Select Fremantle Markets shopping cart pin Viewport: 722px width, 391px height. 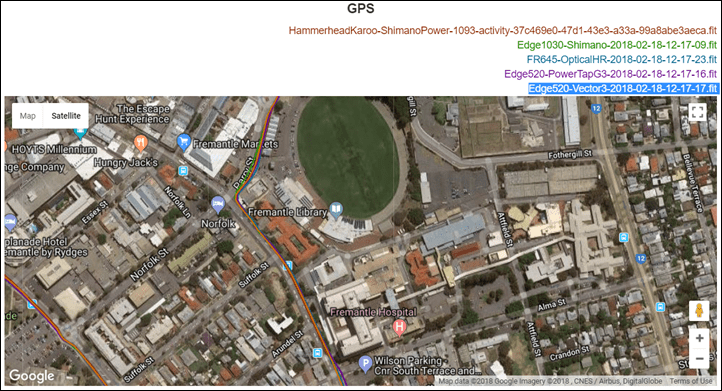click(x=184, y=141)
